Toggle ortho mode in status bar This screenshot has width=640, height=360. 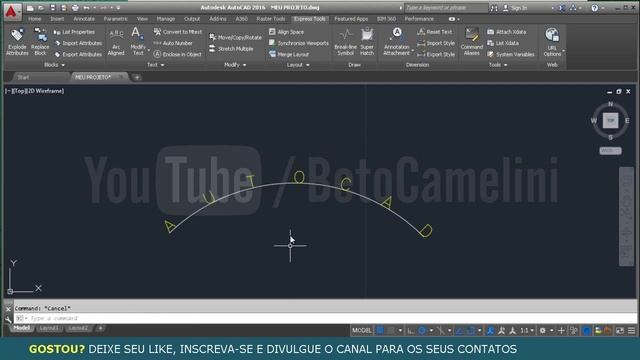click(x=411, y=331)
